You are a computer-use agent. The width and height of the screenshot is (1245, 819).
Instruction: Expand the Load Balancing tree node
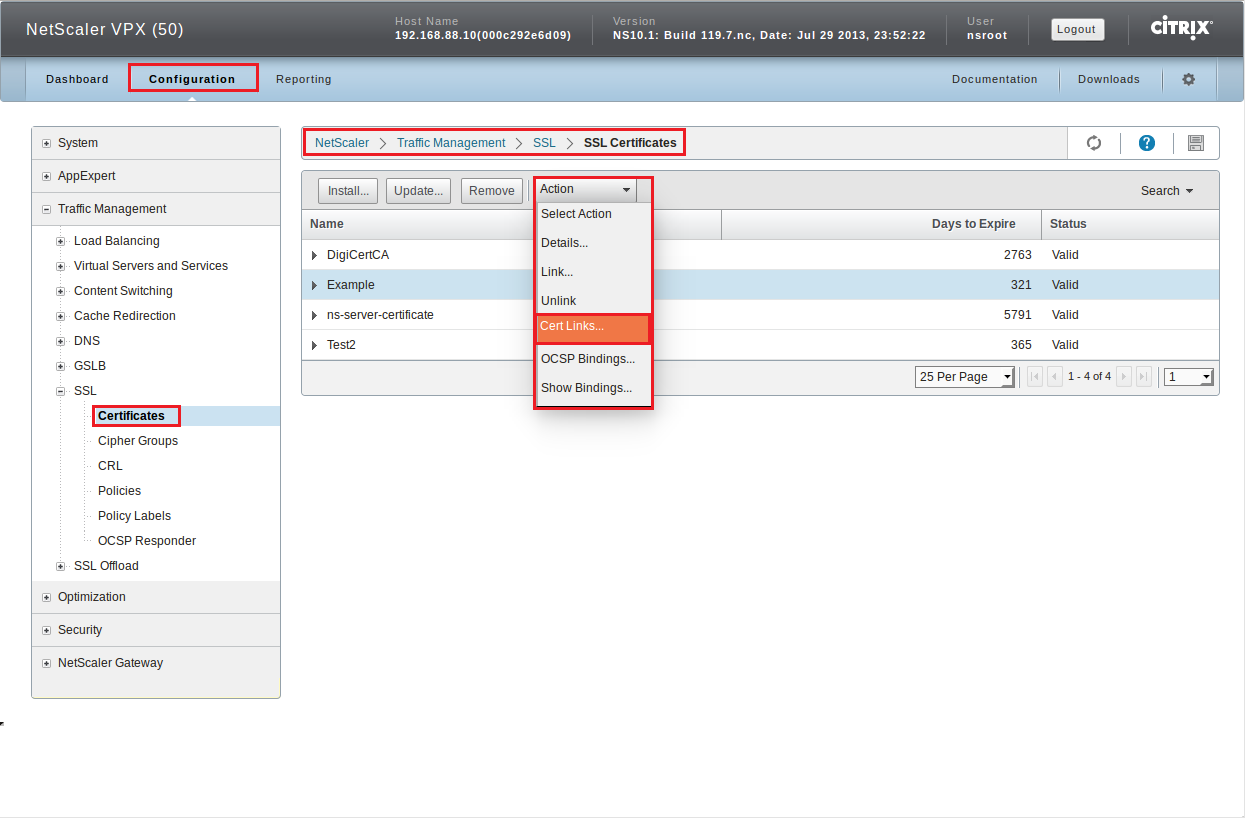tap(61, 241)
